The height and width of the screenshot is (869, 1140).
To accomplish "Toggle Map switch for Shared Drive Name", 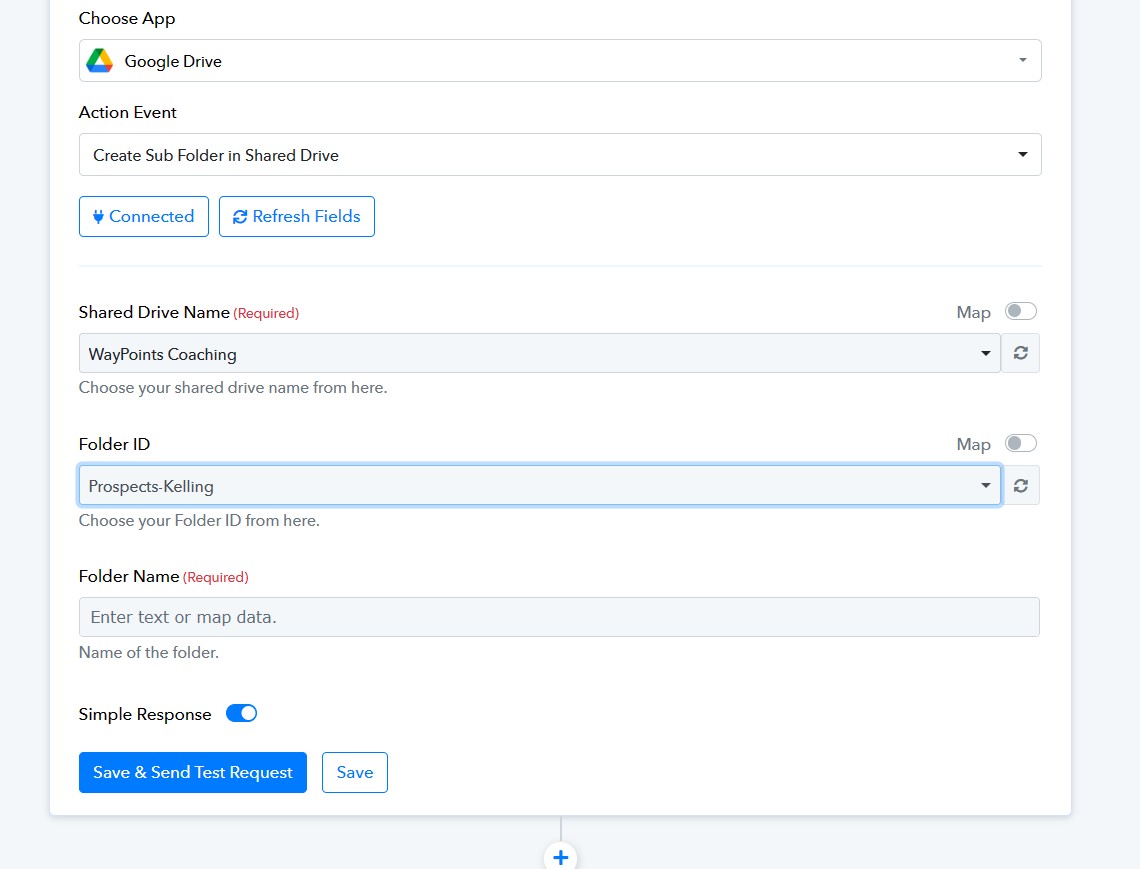I will pyautogui.click(x=1020, y=311).
